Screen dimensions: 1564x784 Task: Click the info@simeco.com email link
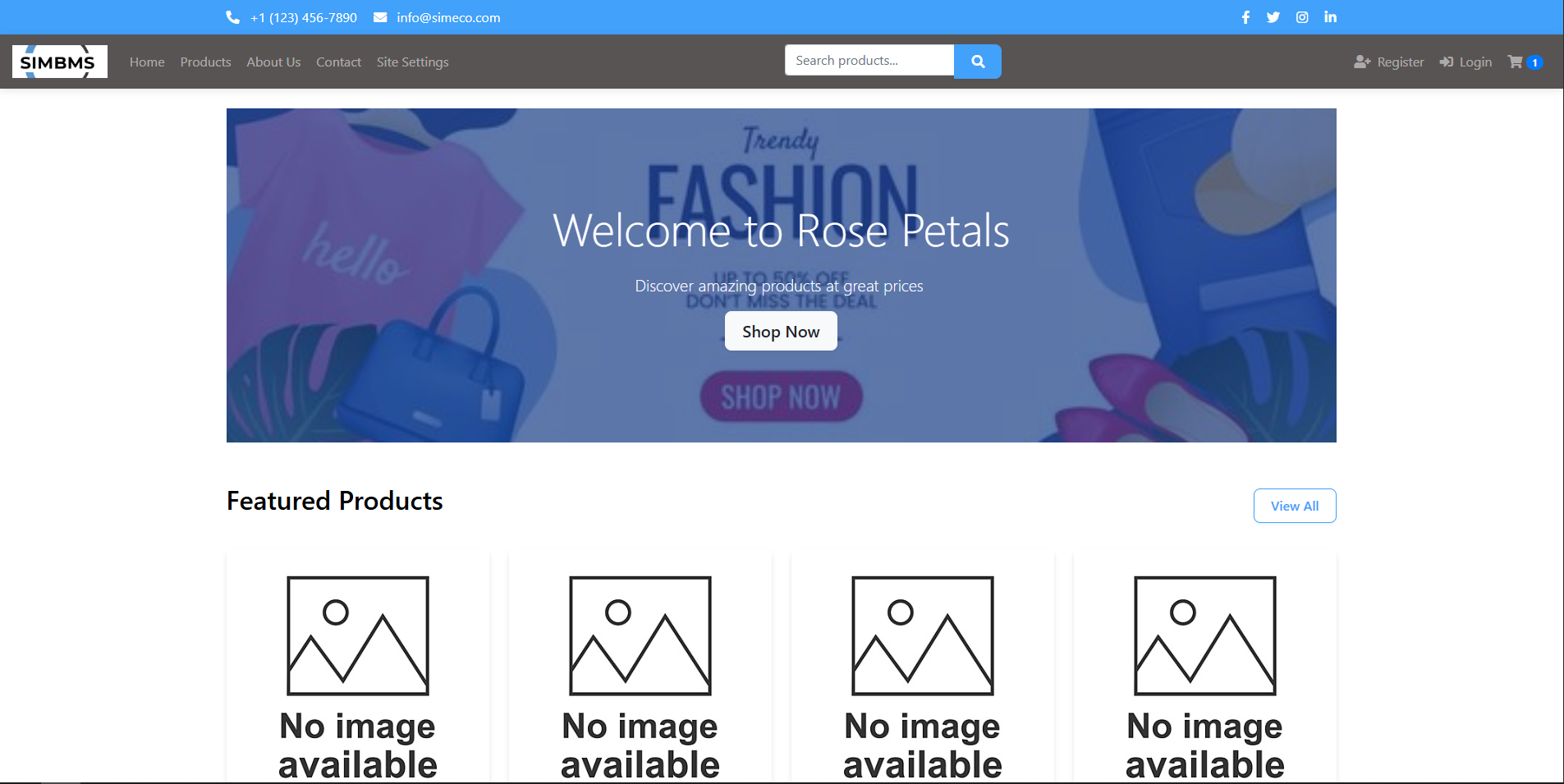(x=448, y=17)
